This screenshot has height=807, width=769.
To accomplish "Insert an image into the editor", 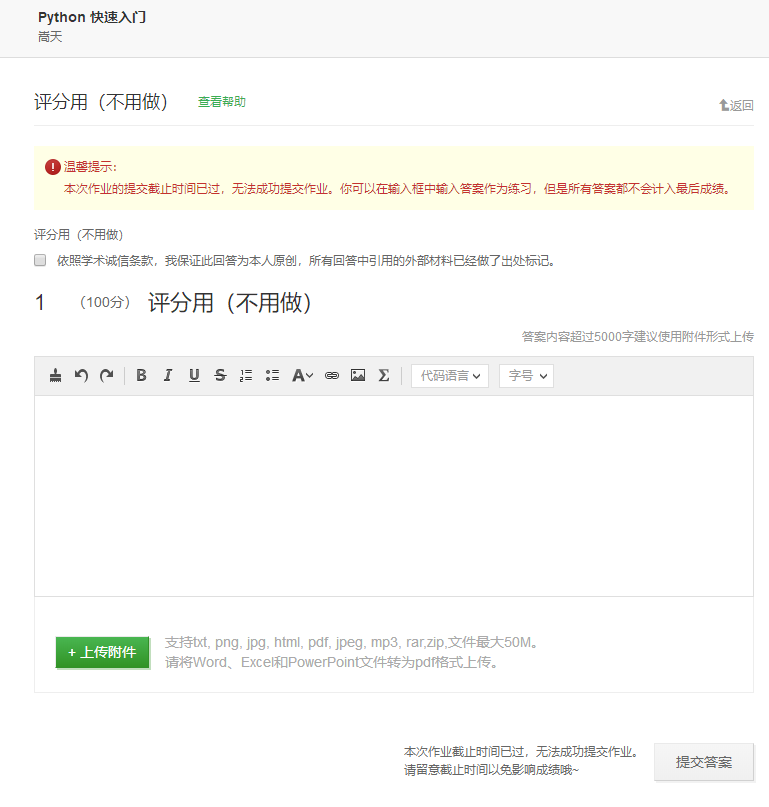I will 358,376.
